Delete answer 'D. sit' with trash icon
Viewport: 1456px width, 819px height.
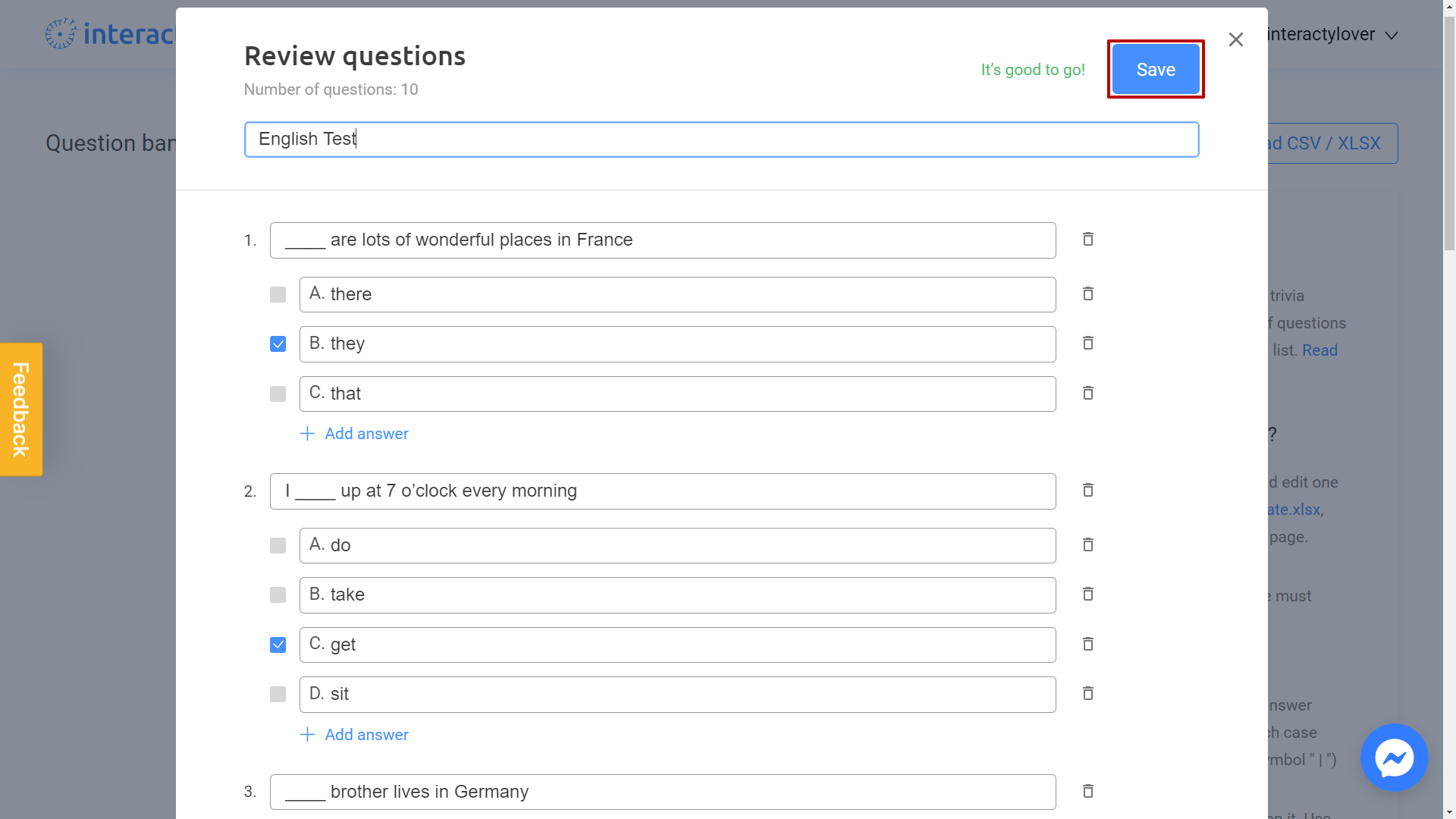tap(1087, 694)
